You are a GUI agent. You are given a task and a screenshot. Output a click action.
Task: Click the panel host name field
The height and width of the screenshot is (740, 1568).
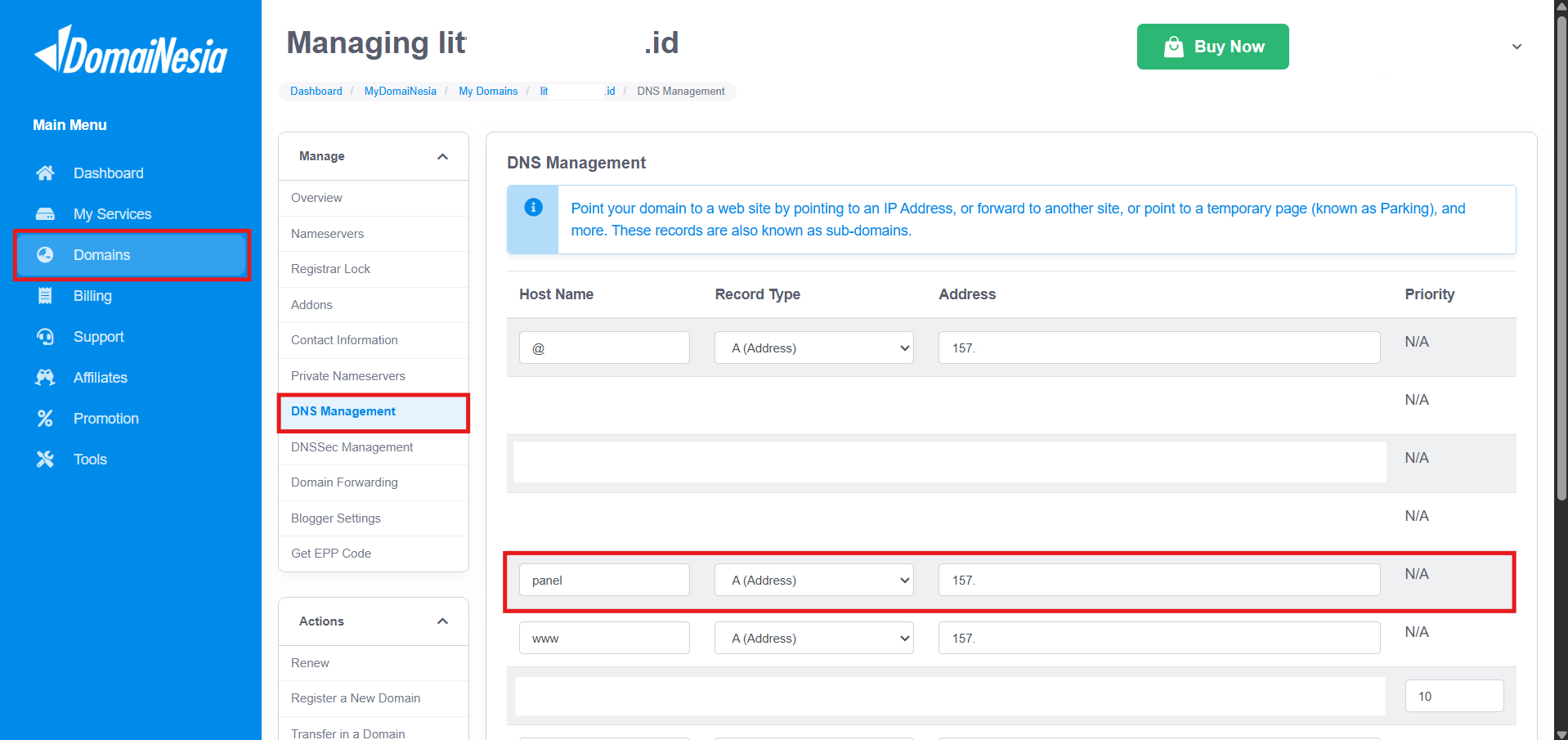604,580
